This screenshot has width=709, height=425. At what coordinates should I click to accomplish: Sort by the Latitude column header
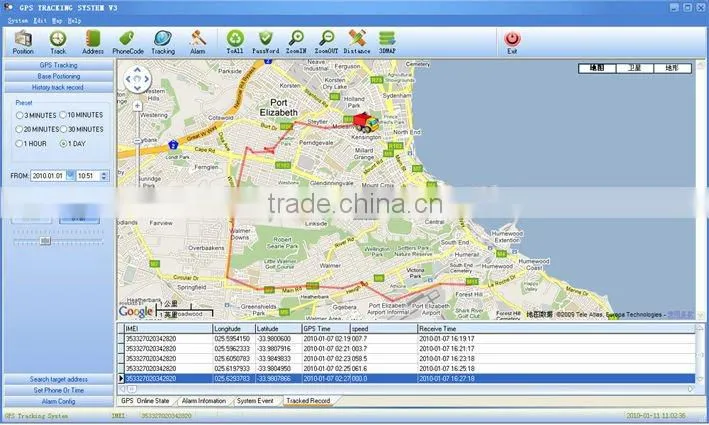[279, 329]
